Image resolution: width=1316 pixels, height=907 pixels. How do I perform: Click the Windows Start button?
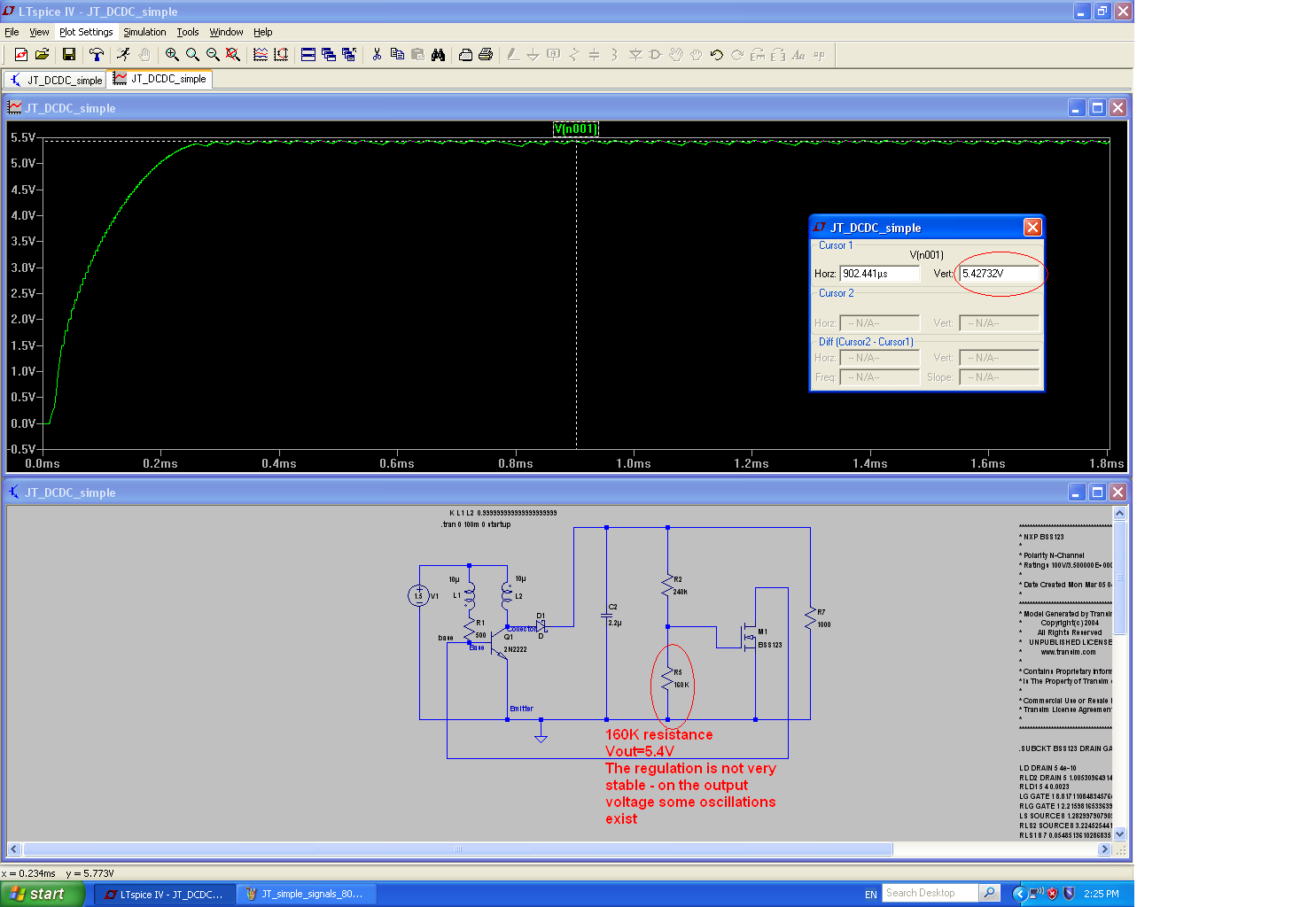coord(41,894)
